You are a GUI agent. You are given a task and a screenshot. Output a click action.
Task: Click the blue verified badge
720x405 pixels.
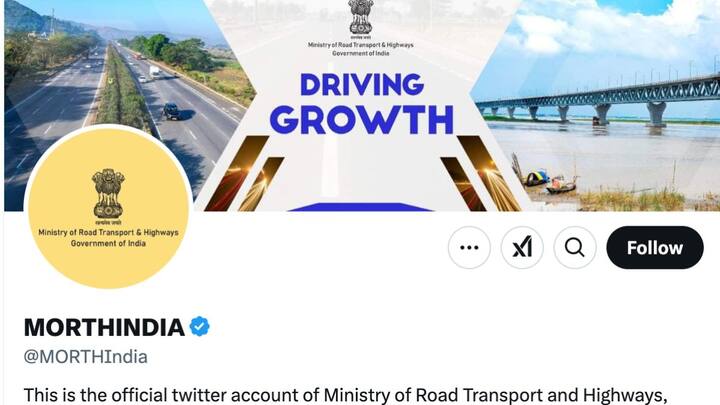point(200,326)
